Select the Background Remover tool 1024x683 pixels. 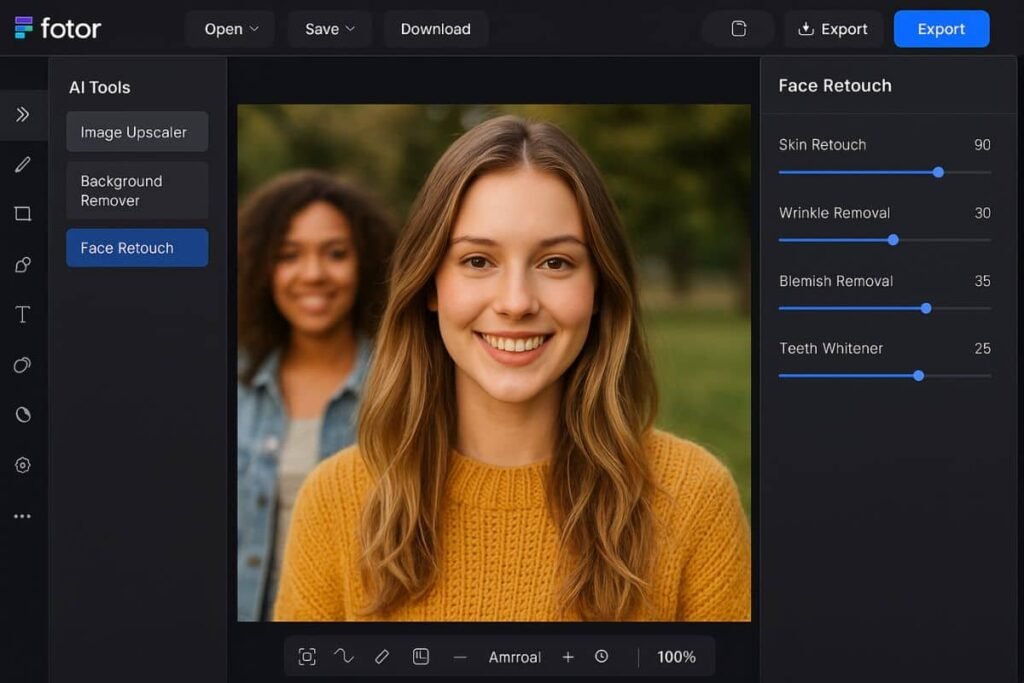pyautogui.click(x=136, y=190)
